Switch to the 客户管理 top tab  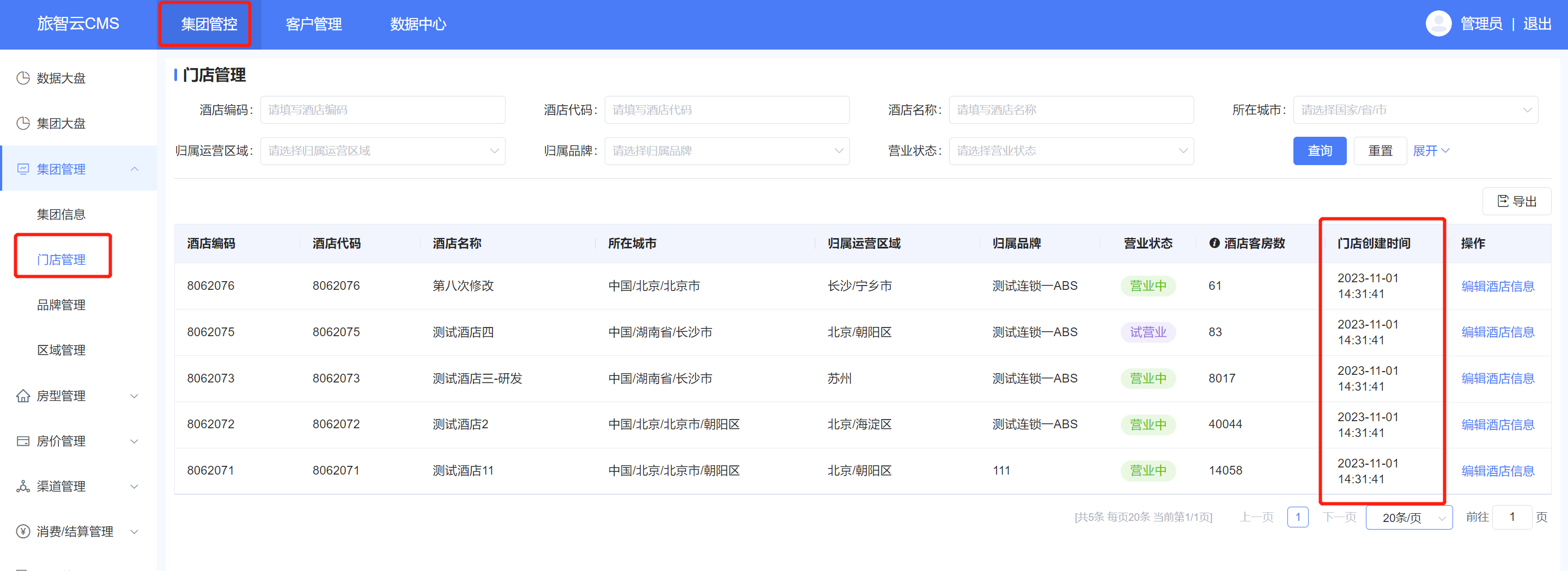point(313,24)
